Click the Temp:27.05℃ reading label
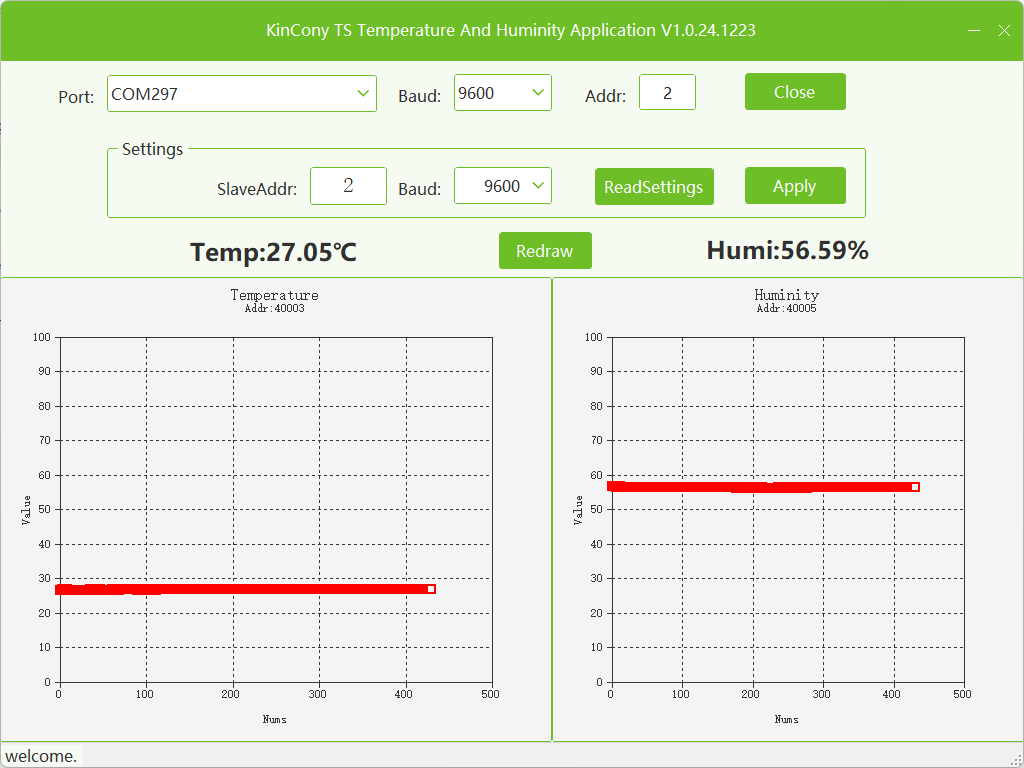1024x768 pixels. [274, 252]
